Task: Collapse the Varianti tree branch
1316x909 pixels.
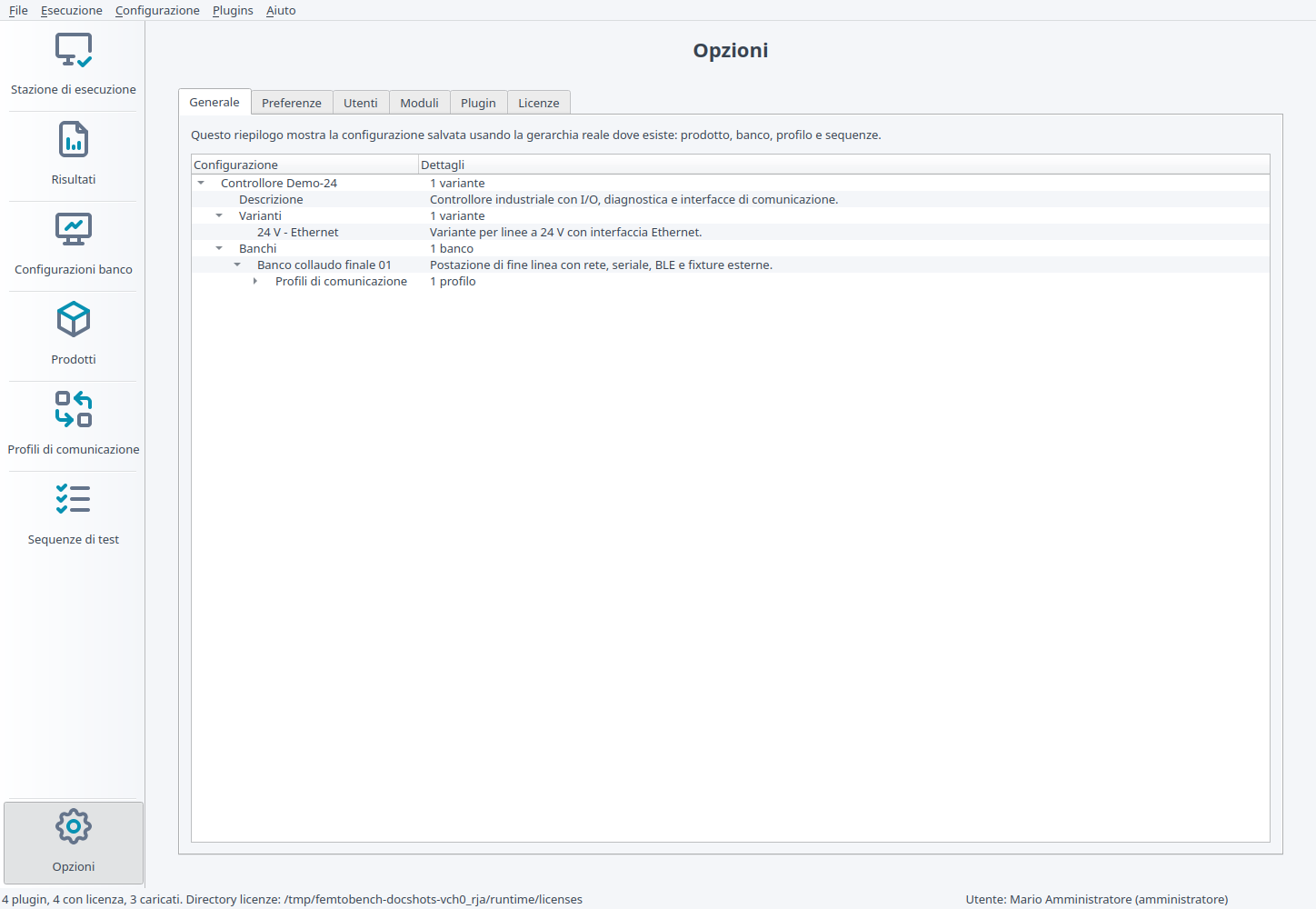Action: coord(219,215)
